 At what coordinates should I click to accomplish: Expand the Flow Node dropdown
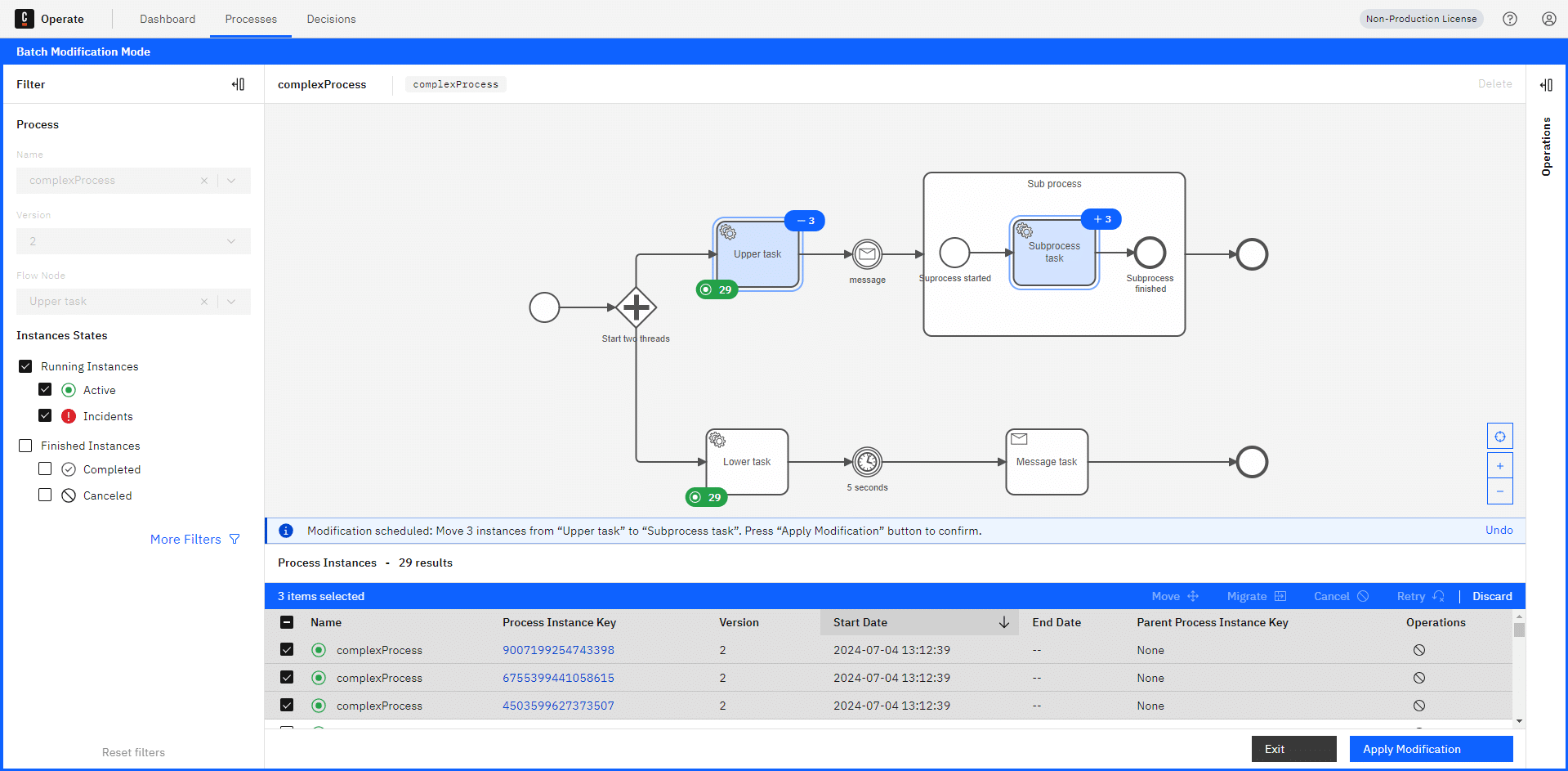coord(231,302)
